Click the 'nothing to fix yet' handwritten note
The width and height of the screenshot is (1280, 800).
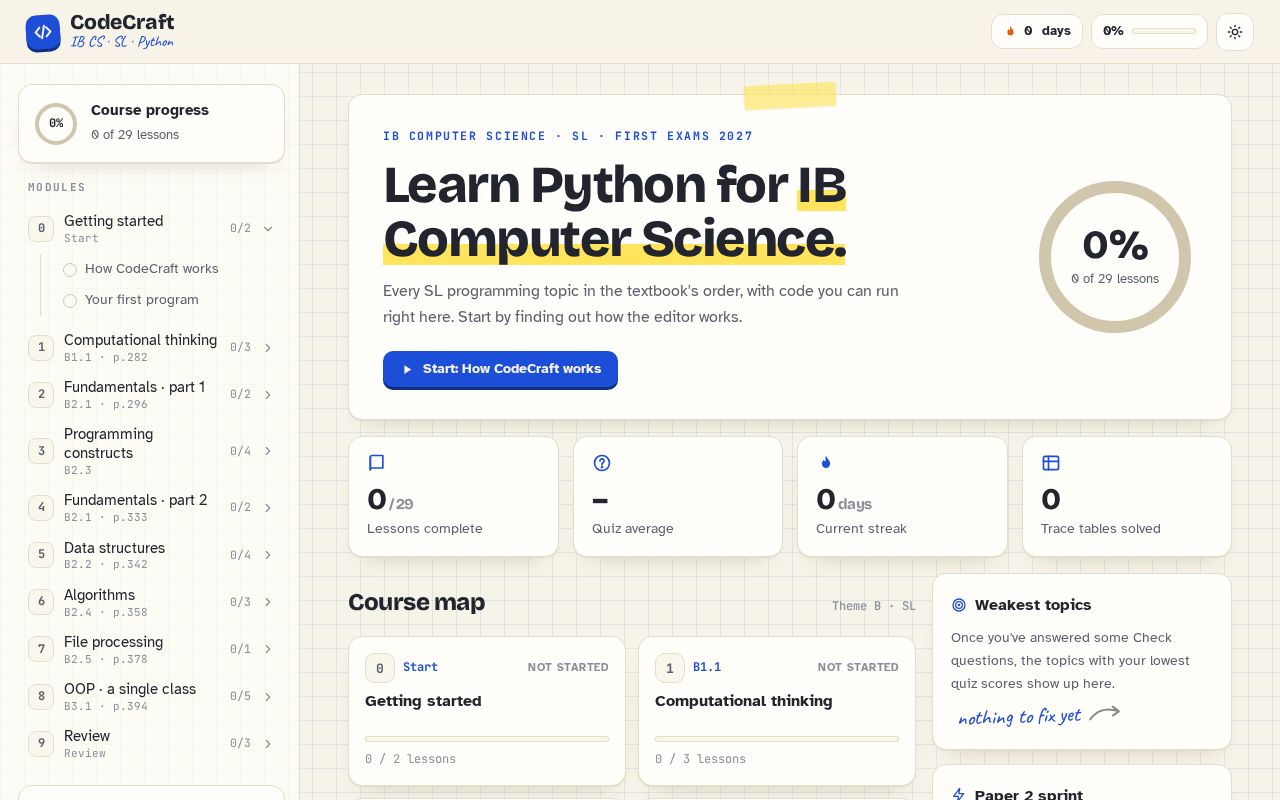[x=1019, y=717]
